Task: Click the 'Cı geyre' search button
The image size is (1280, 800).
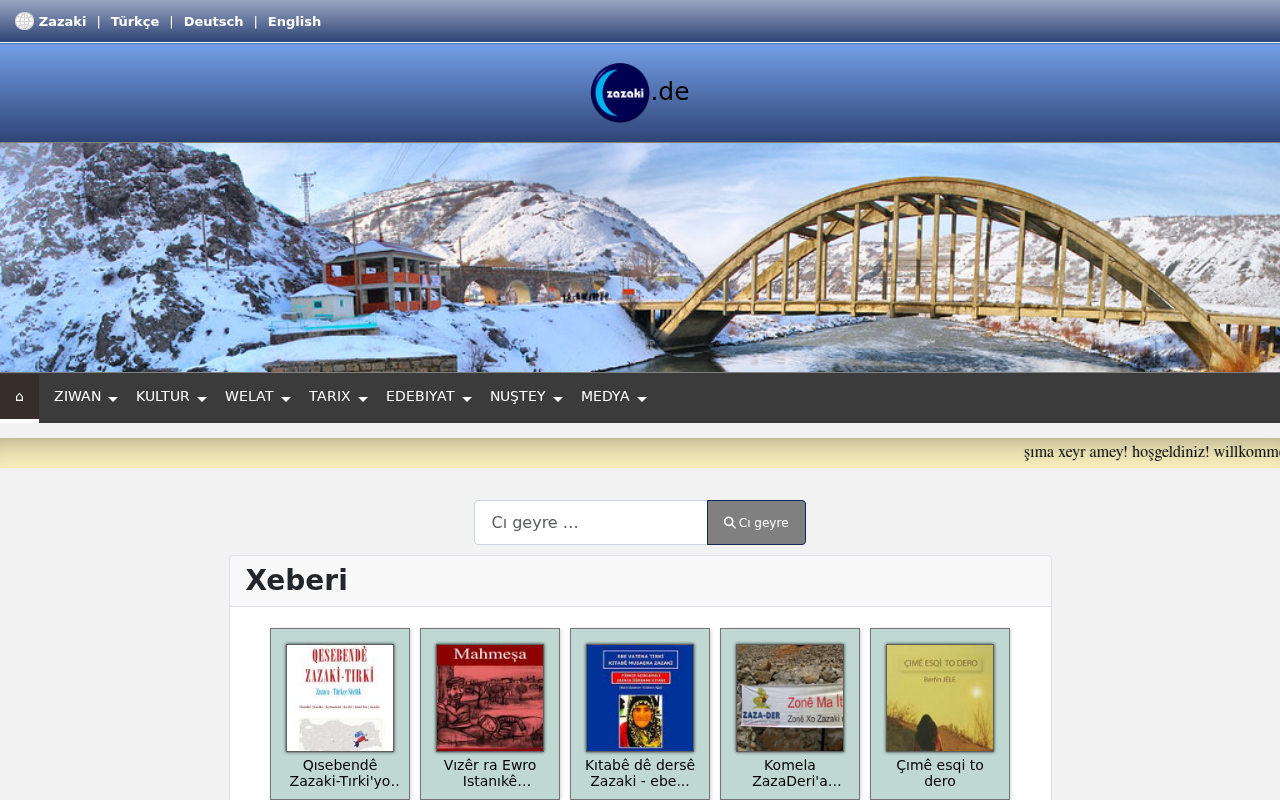Action: (x=756, y=523)
